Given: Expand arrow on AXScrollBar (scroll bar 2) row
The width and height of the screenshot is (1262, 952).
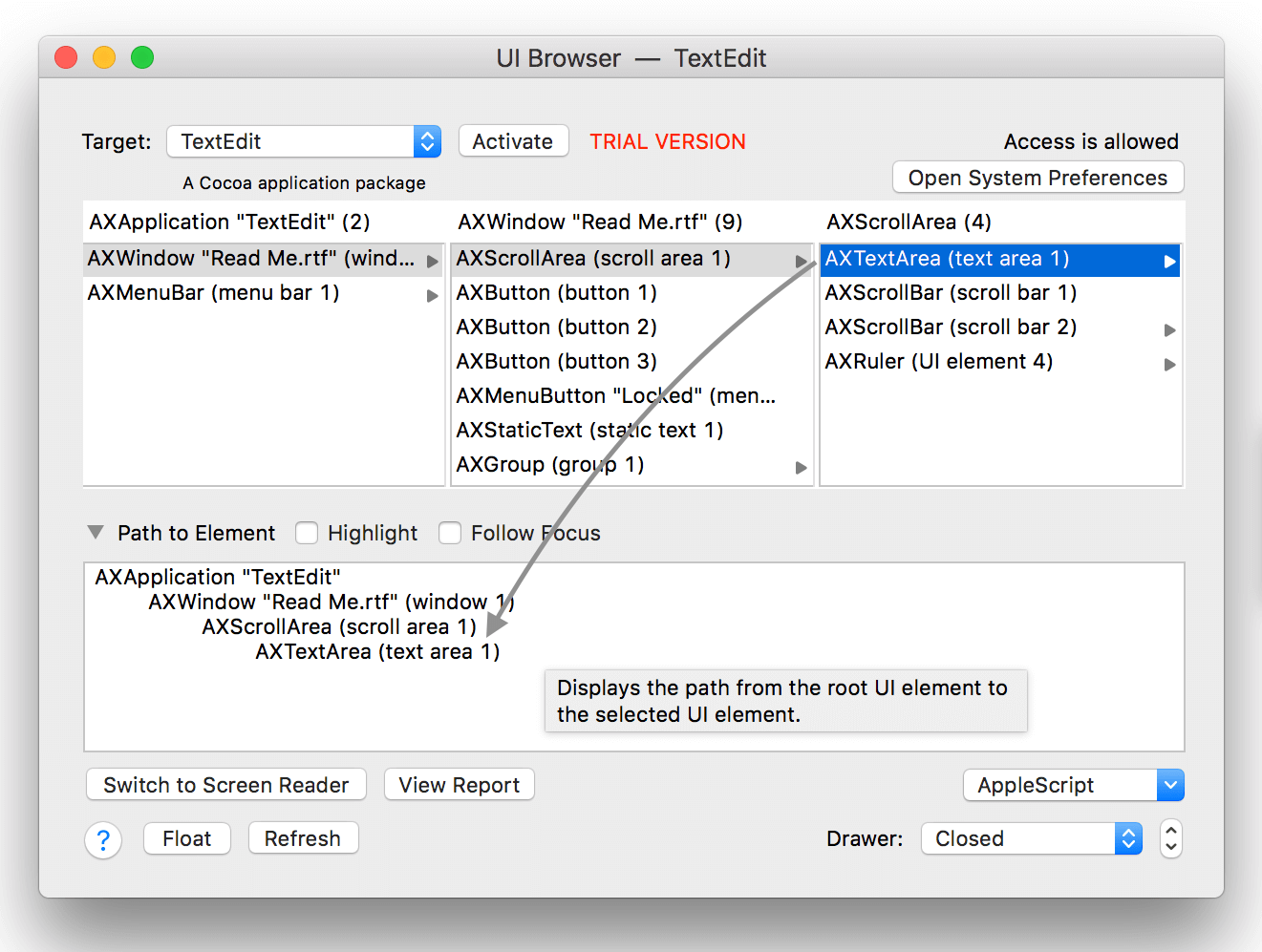Looking at the screenshot, I should tap(1170, 329).
